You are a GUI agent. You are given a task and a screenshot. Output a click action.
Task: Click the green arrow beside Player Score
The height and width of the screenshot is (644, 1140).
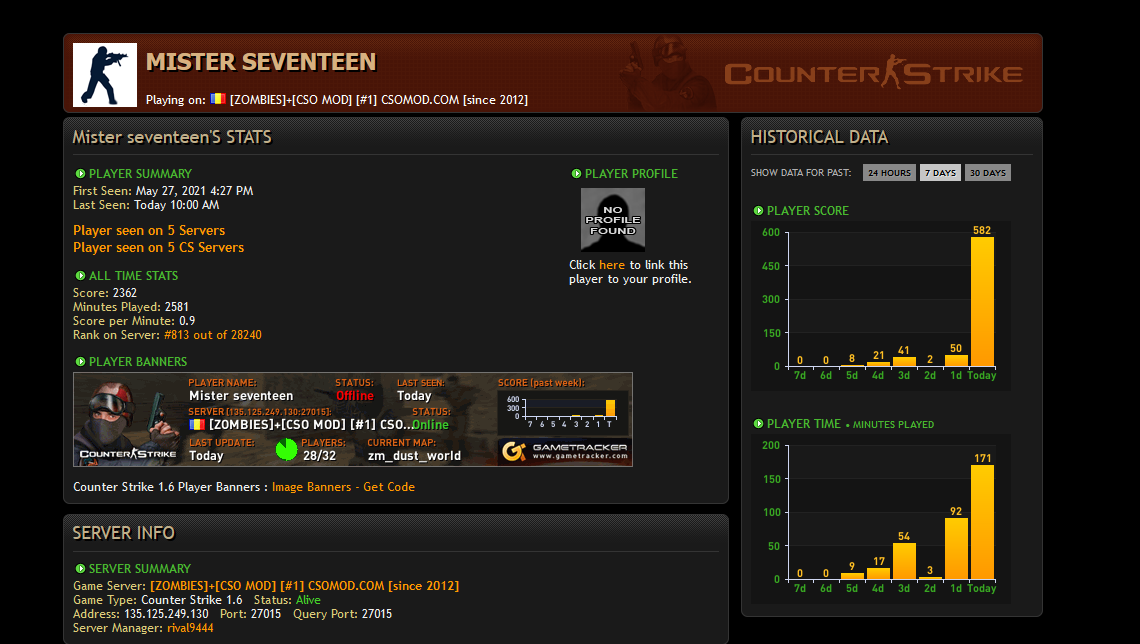(x=758, y=211)
